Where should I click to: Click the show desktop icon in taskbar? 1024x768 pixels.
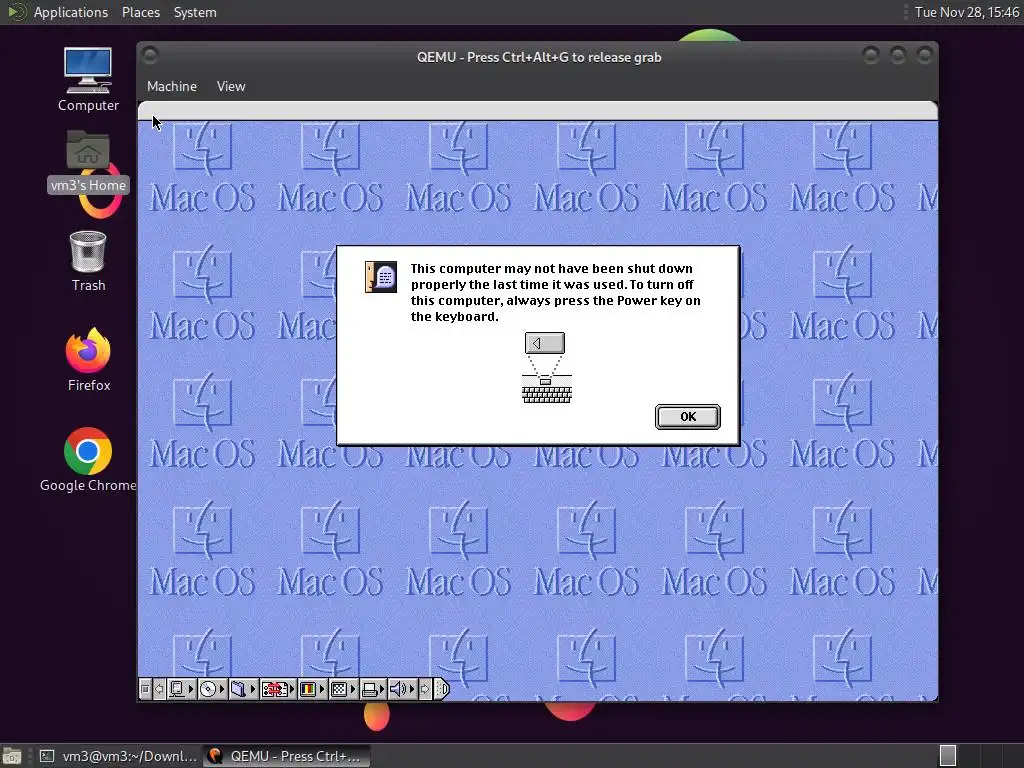[12, 756]
